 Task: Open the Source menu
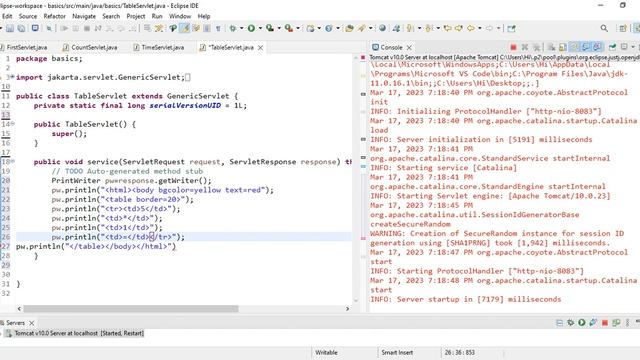coord(28,16)
